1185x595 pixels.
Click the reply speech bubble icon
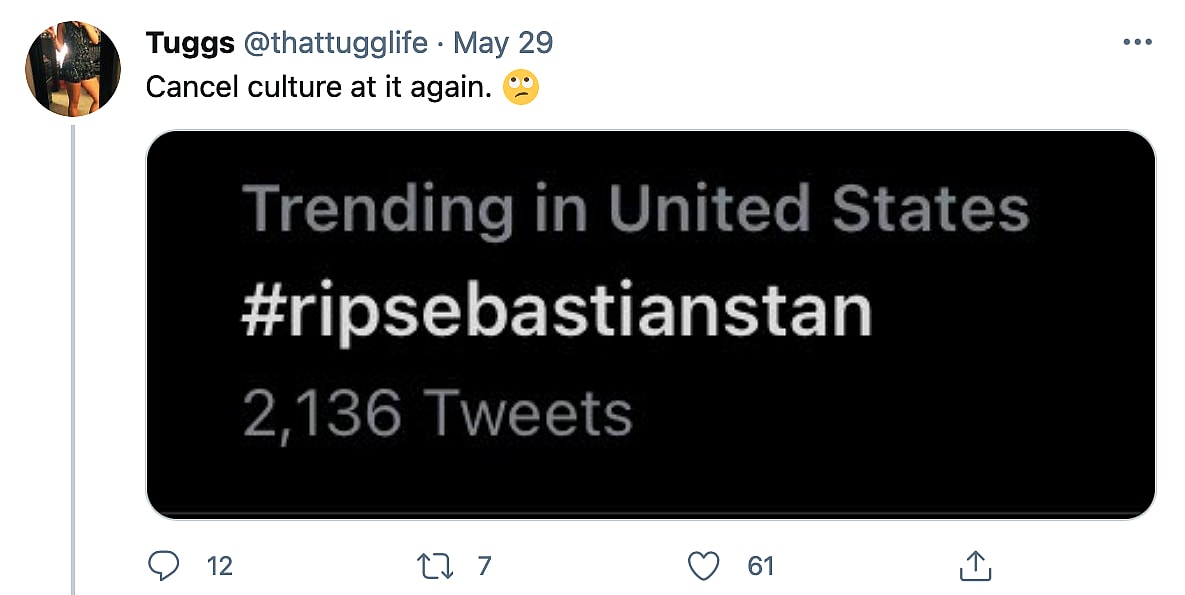(x=162, y=567)
